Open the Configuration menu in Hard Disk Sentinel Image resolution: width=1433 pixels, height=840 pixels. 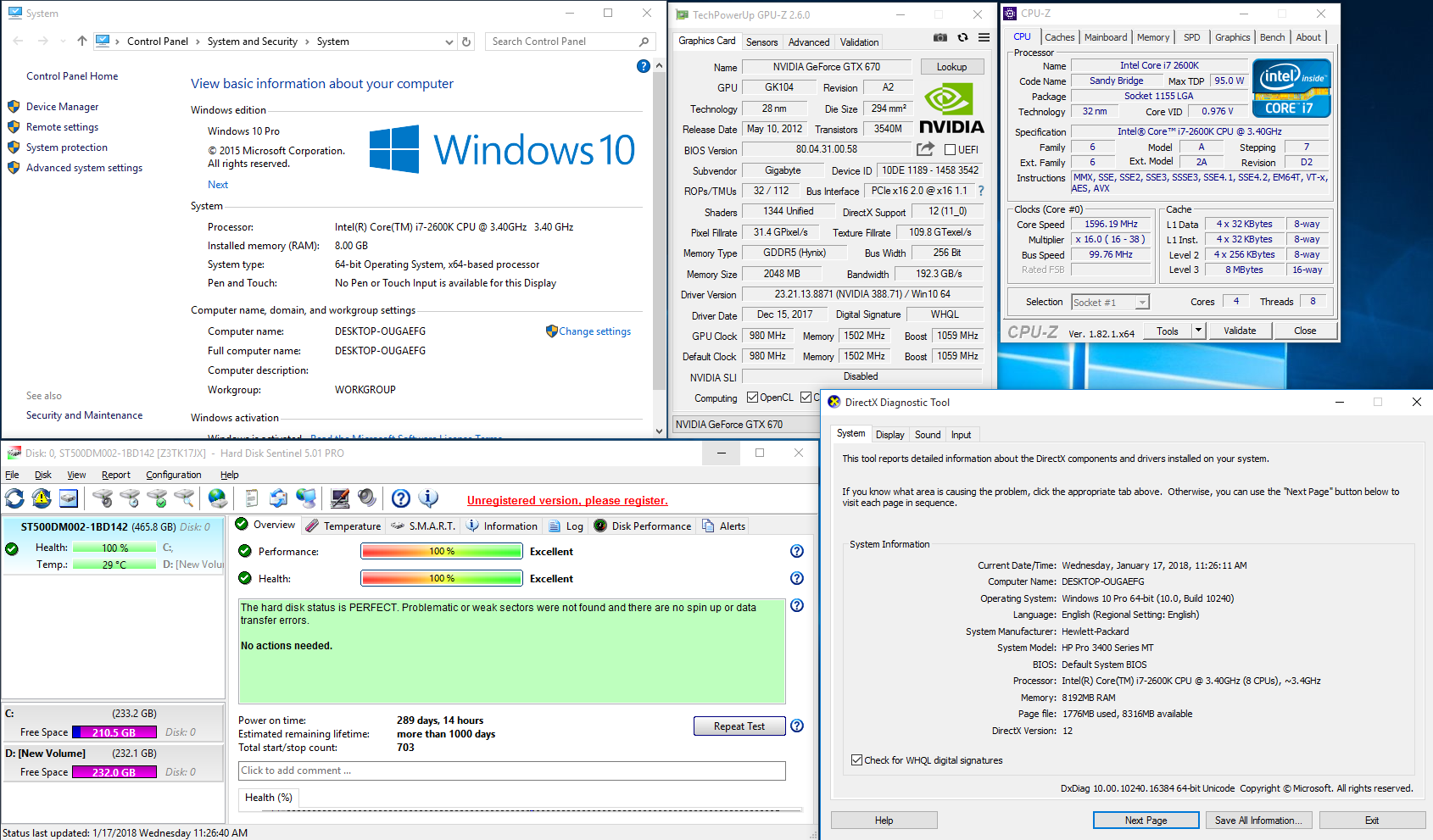tap(173, 475)
